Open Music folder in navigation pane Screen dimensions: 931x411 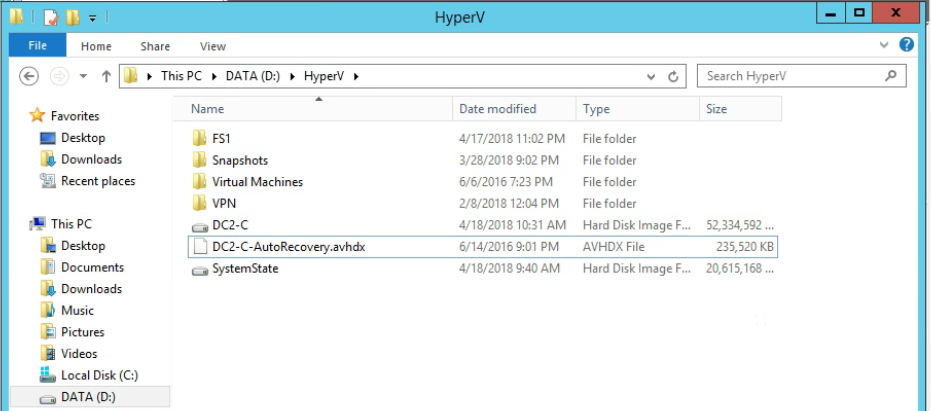point(77,310)
